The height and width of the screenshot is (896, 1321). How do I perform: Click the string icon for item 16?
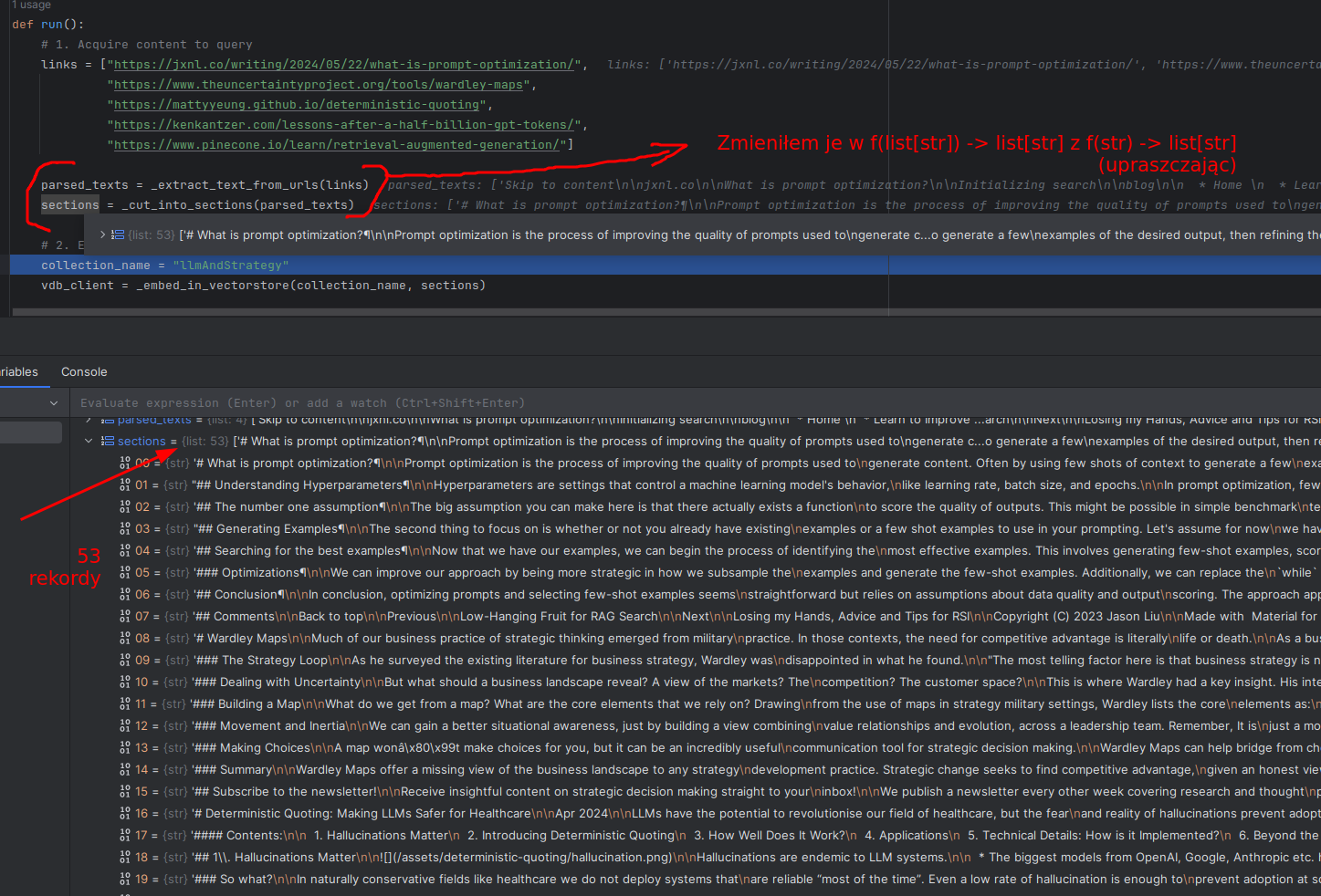tap(125, 814)
